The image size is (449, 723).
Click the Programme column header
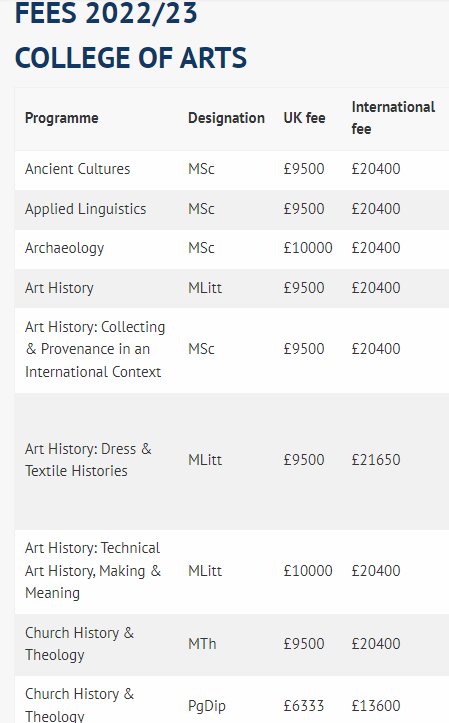(x=61, y=119)
